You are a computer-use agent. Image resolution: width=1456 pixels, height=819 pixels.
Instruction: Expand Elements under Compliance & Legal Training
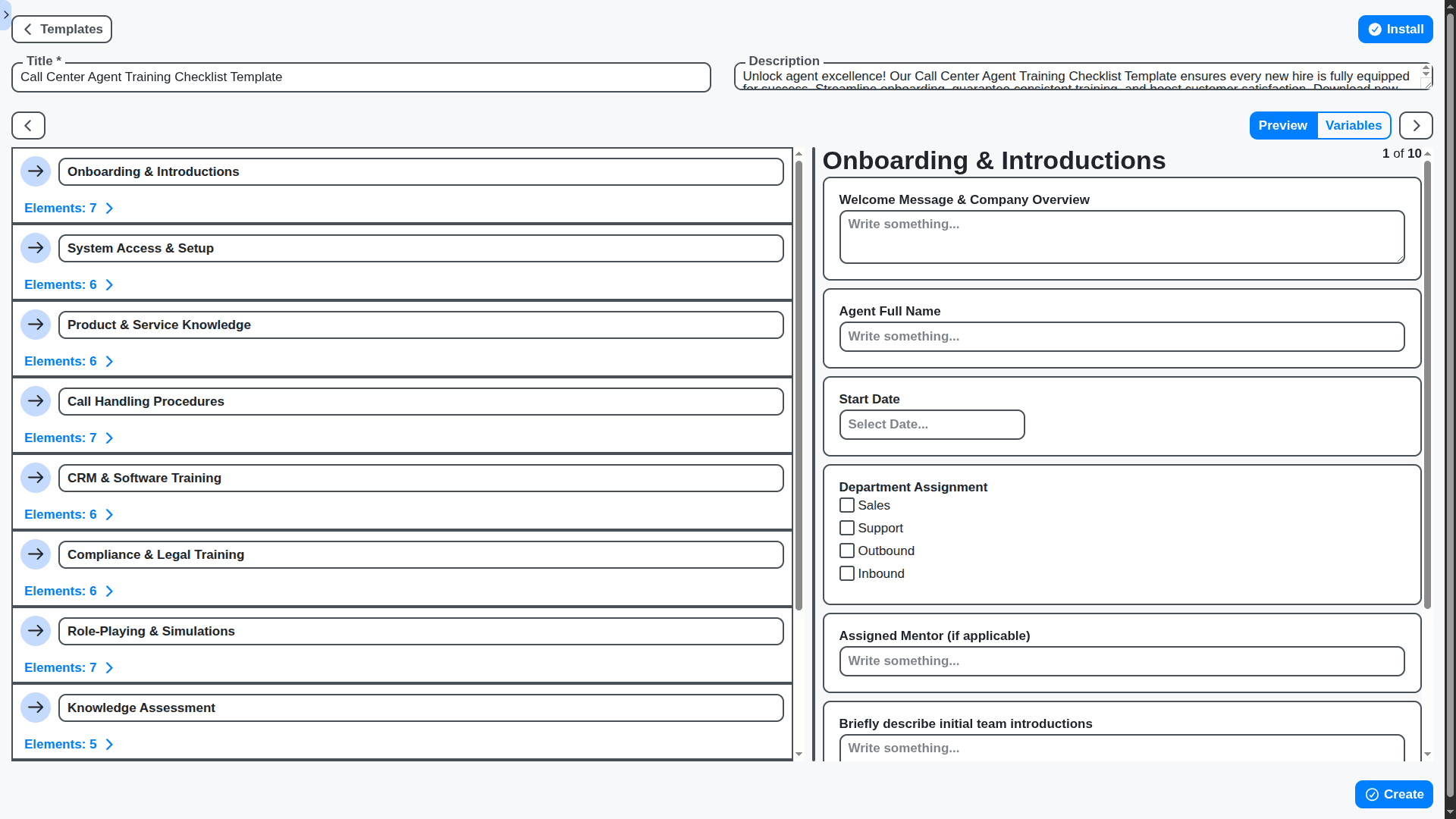tap(68, 591)
